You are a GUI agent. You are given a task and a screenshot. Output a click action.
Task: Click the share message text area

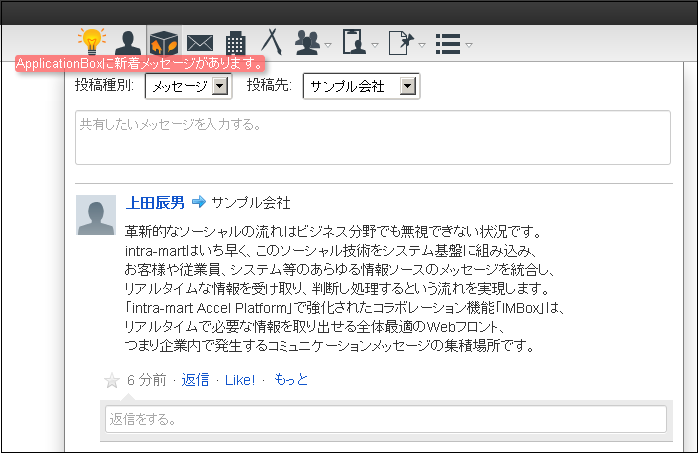pos(373,137)
